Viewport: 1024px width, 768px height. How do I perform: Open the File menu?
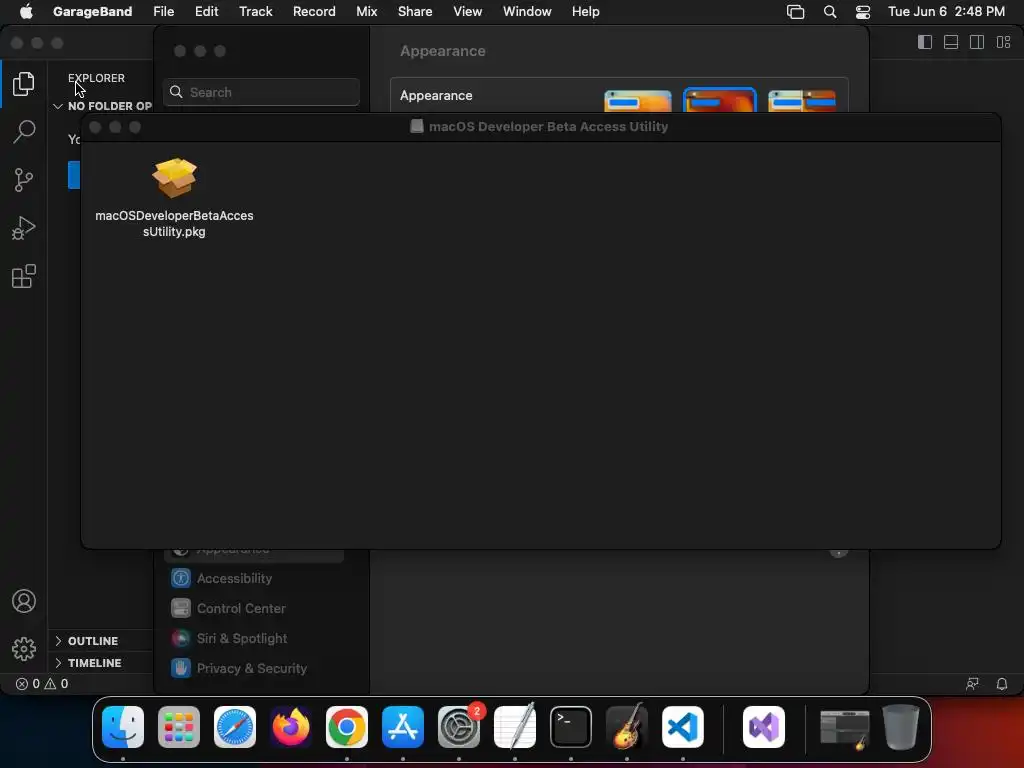coord(163,11)
